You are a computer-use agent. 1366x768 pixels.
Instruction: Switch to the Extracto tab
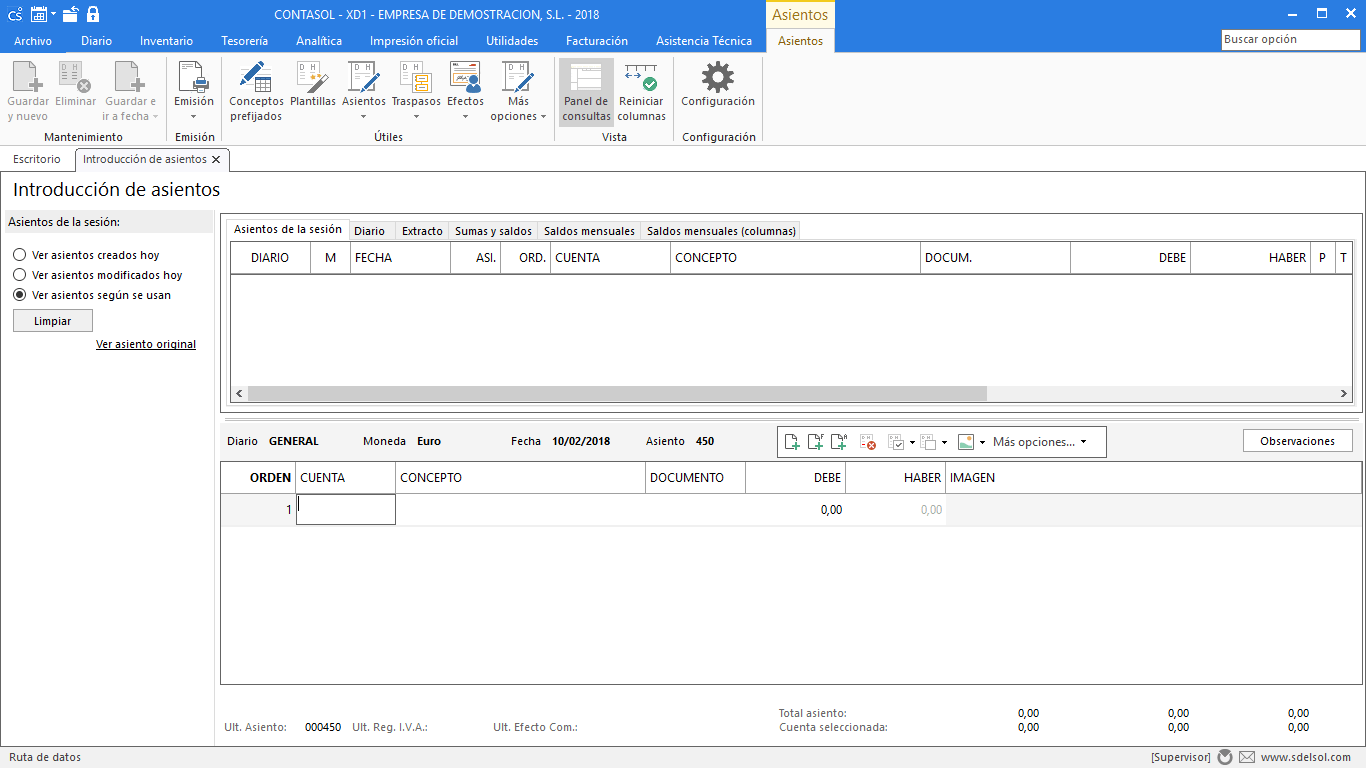pos(422,231)
